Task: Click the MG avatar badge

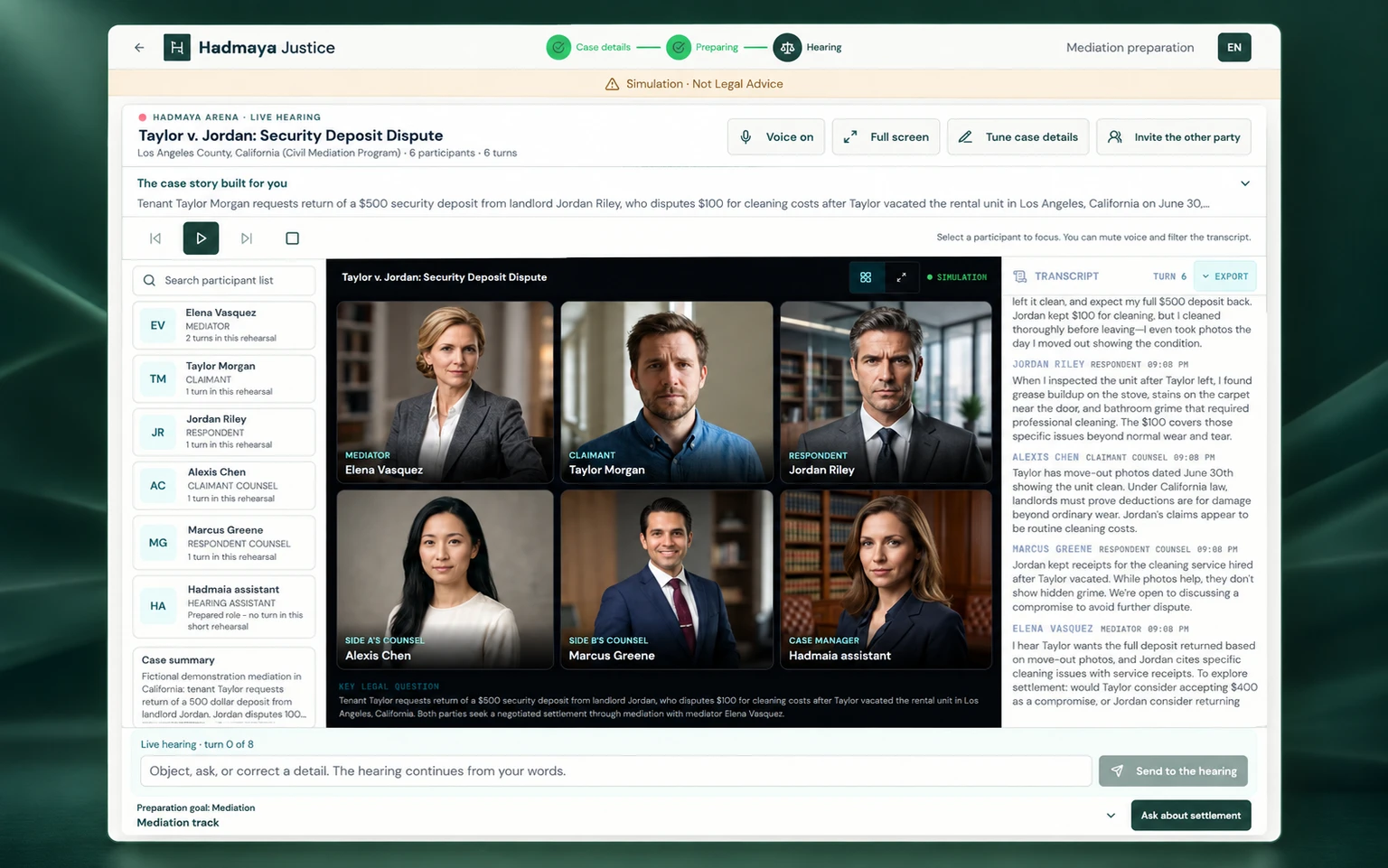Action: tap(158, 543)
